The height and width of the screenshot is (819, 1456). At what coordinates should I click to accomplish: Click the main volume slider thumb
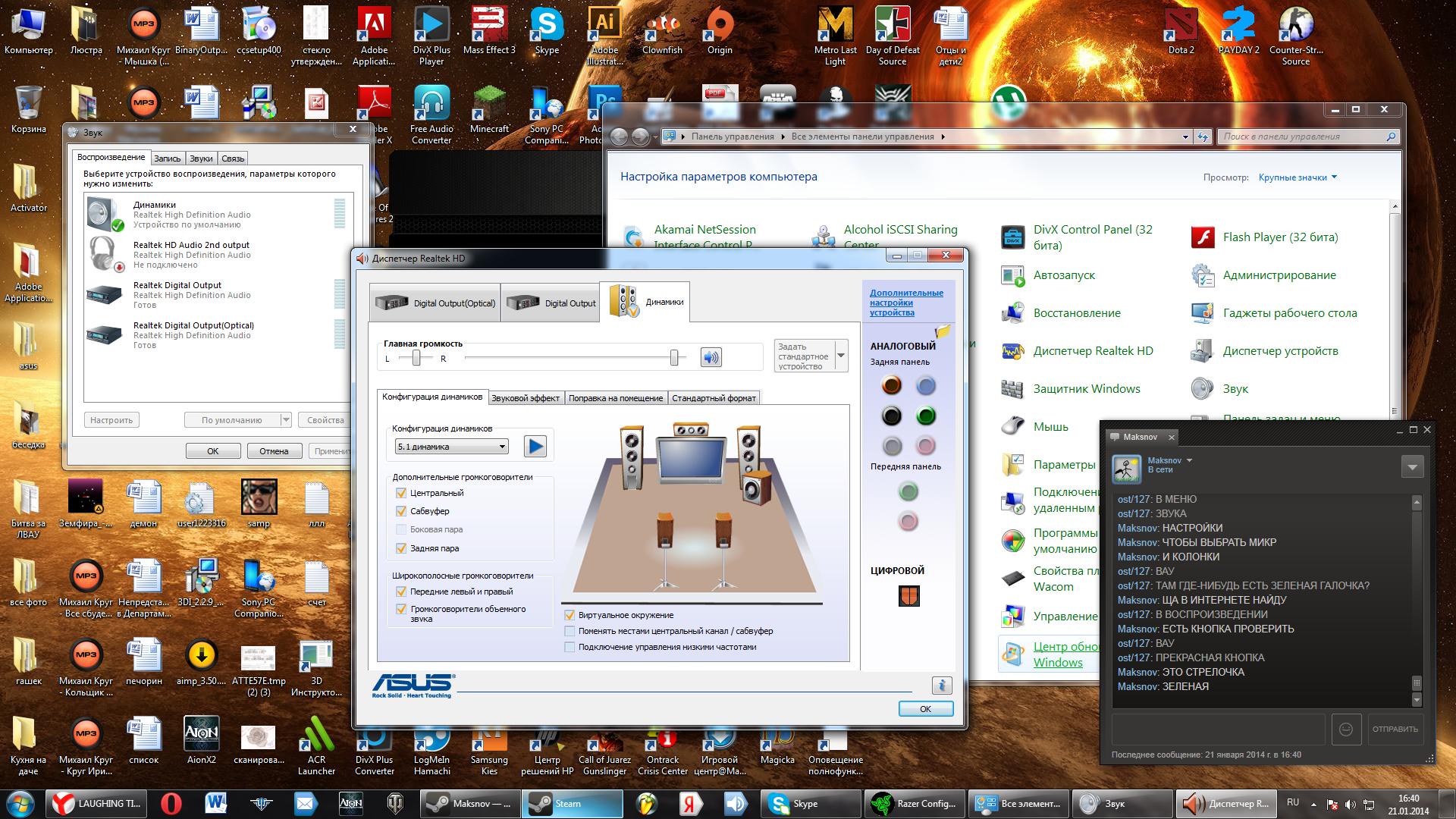coord(674,358)
